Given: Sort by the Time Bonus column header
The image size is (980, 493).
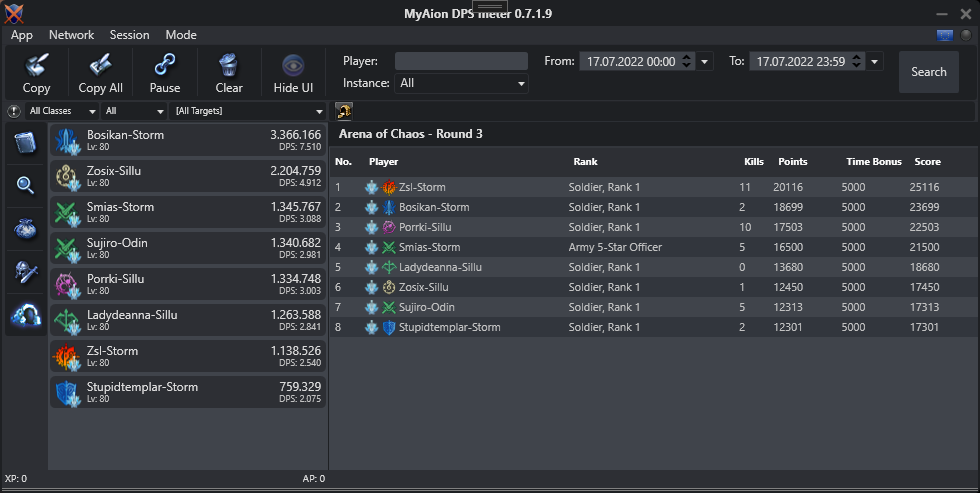Looking at the screenshot, I should point(874,162).
